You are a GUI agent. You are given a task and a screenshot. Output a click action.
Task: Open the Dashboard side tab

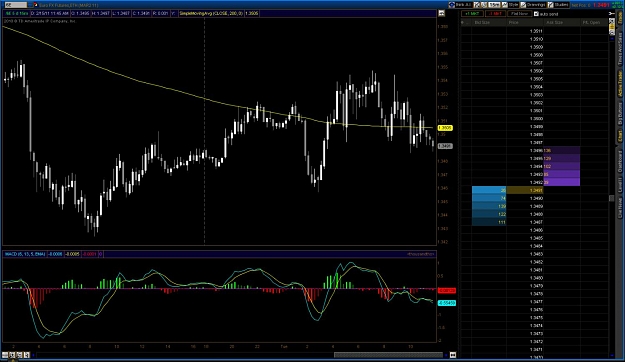[x=620, y=161]
